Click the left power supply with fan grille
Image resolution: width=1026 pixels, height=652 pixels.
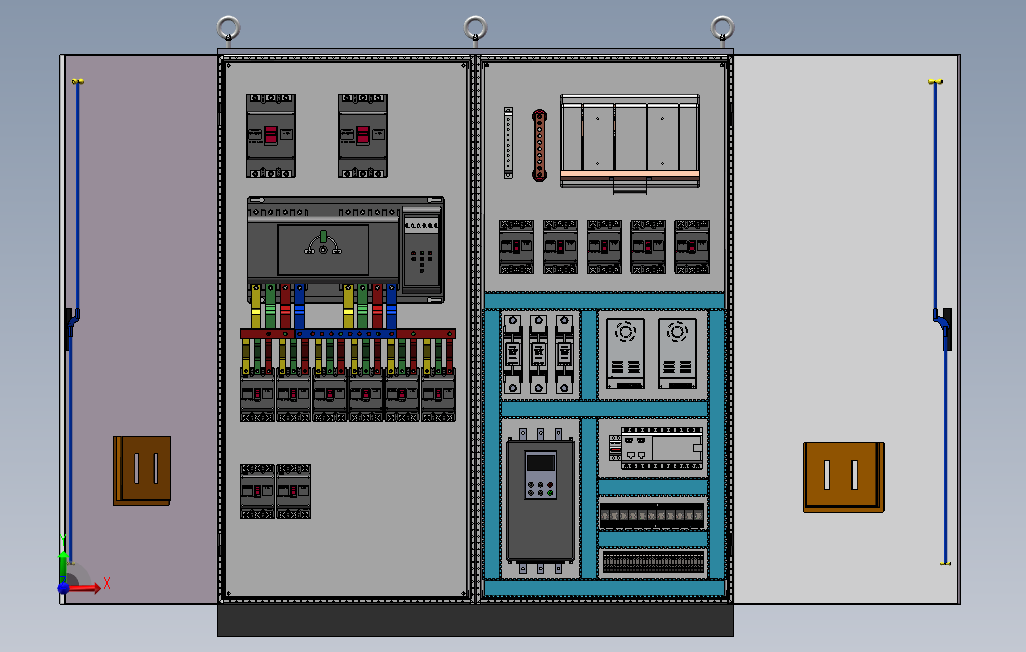pyautogui.click(x=625, y=353)
